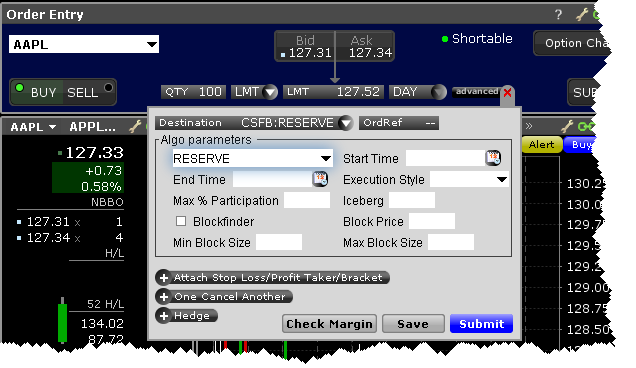Click the wrench icon in AAPL quote panel
This screenshot has width=636, height=368.
[x=135, y=127]
